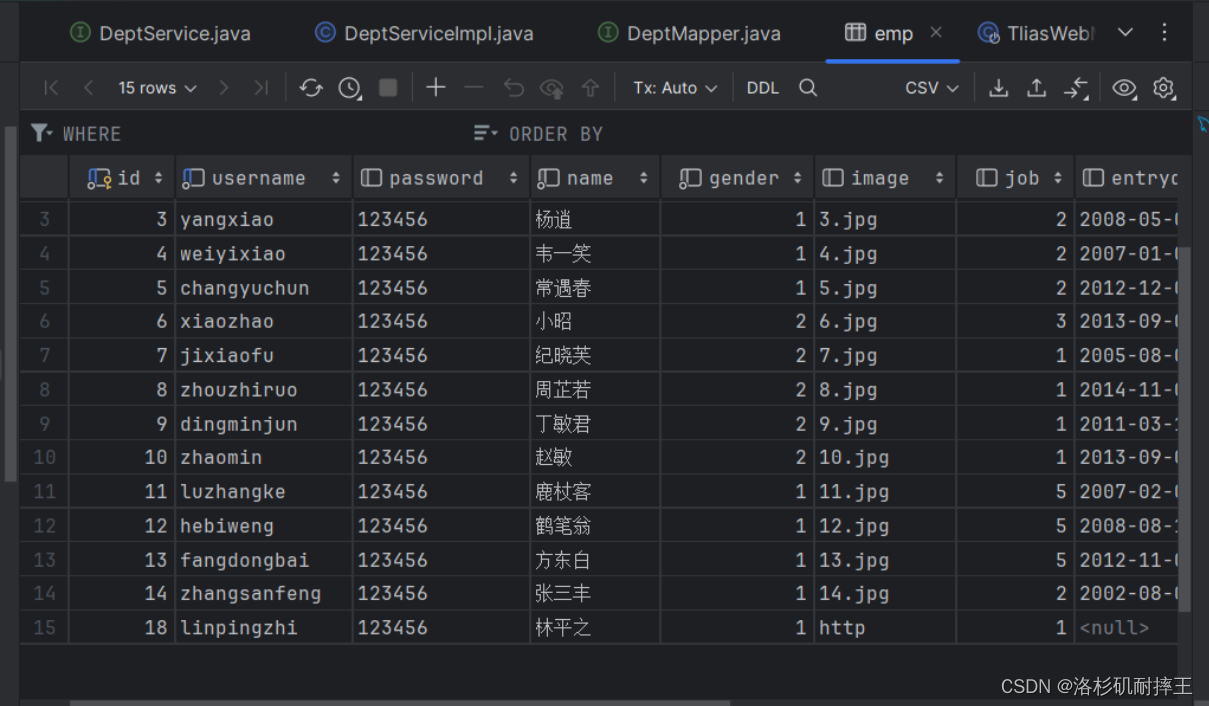
Task: Toggle view mode eye icon
Action: (x=1124, y=88)
